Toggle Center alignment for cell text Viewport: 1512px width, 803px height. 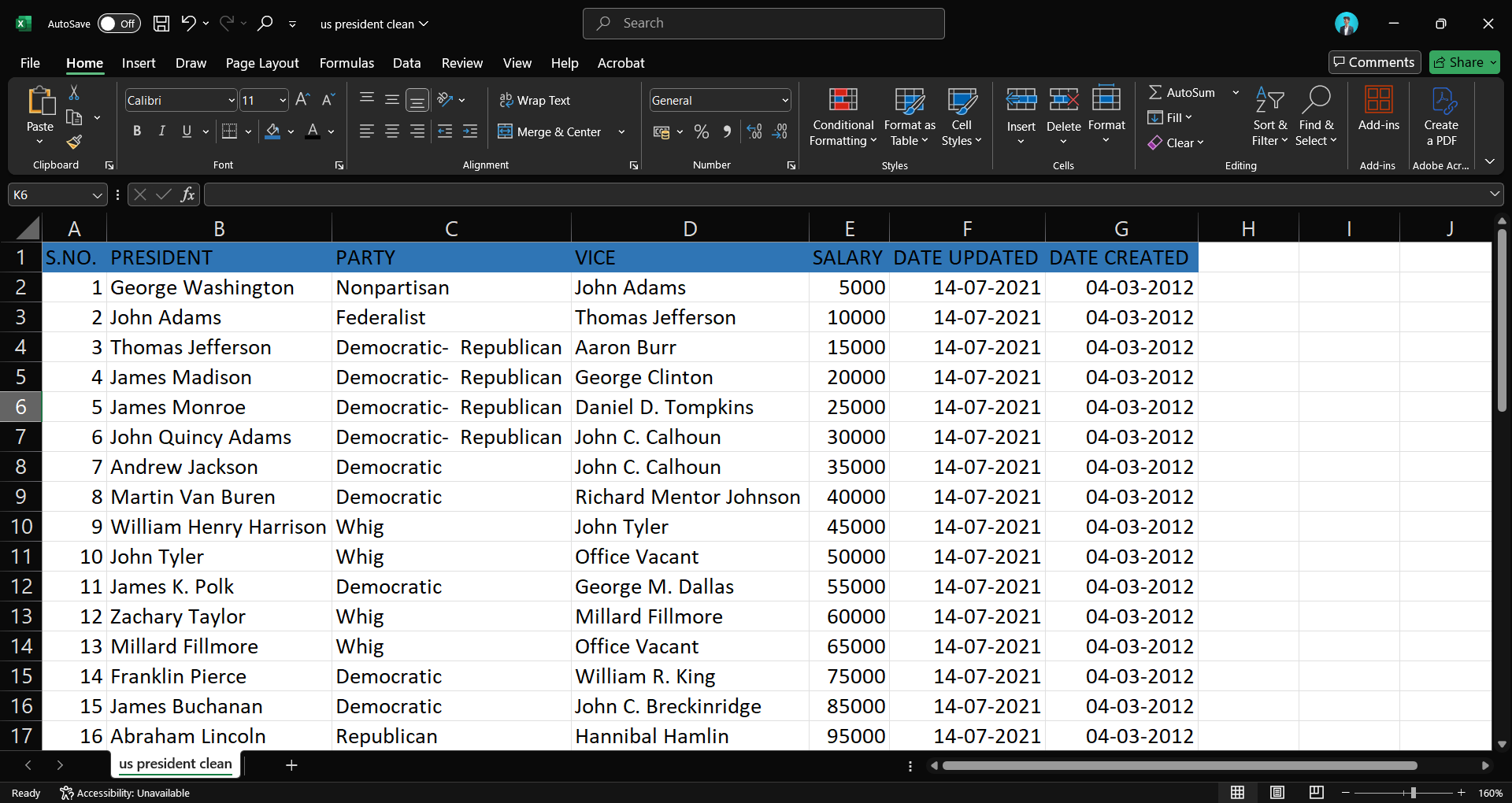point(391,131)
